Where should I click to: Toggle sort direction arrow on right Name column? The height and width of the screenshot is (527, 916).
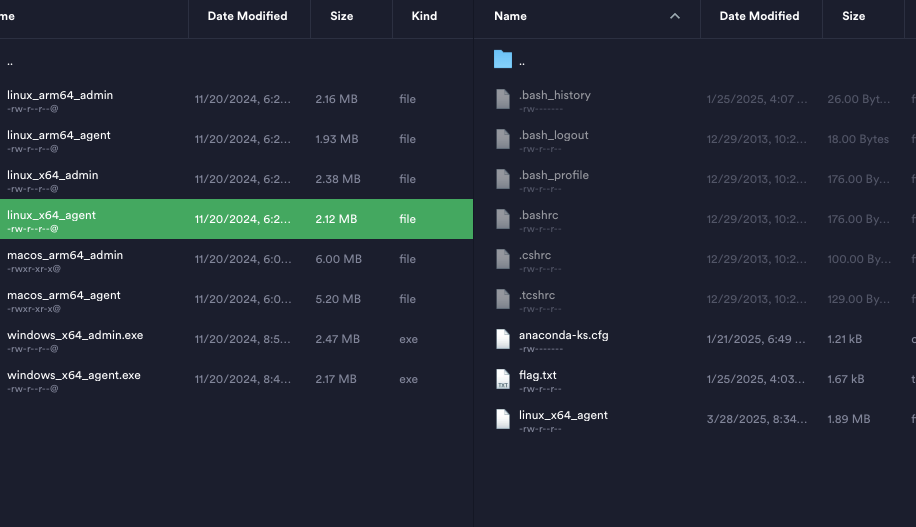click(x=675, y=16)
